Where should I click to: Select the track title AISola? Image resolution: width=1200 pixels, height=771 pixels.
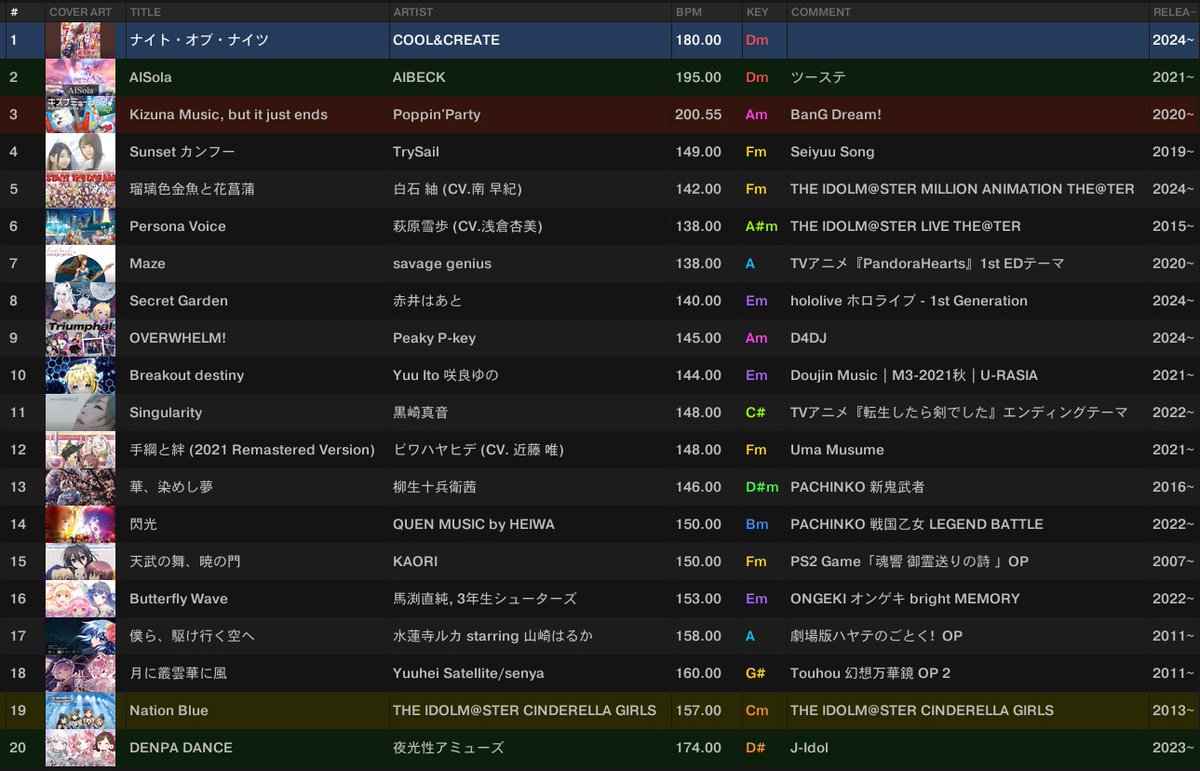151,77
